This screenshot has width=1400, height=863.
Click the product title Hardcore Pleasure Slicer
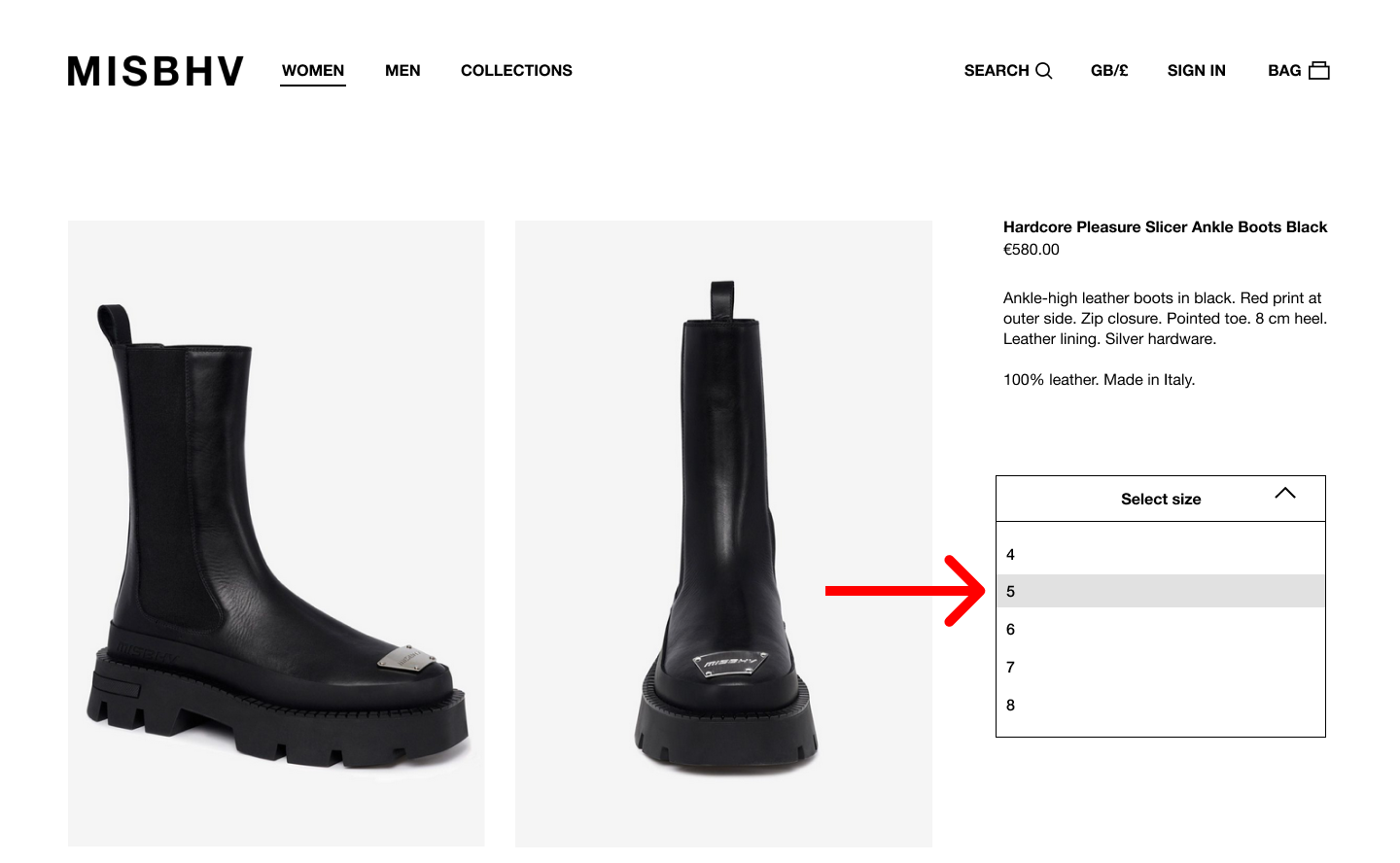click(1165, 227)
